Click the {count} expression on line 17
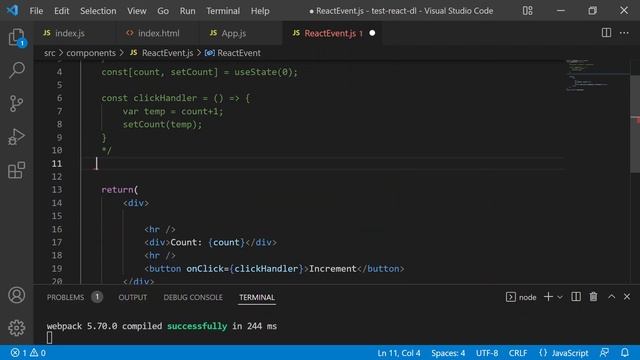640x360 pixels. tap(226, 242)
